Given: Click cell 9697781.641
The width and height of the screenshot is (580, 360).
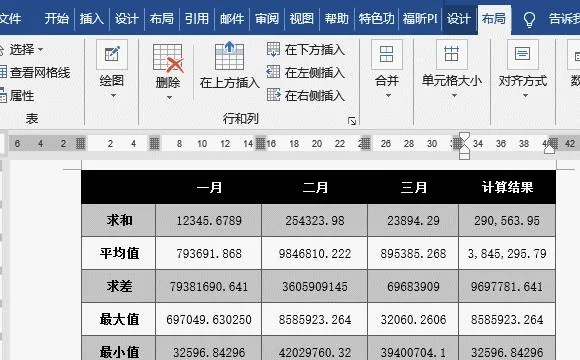Looking at the screenshot, I should coord(507,286).
